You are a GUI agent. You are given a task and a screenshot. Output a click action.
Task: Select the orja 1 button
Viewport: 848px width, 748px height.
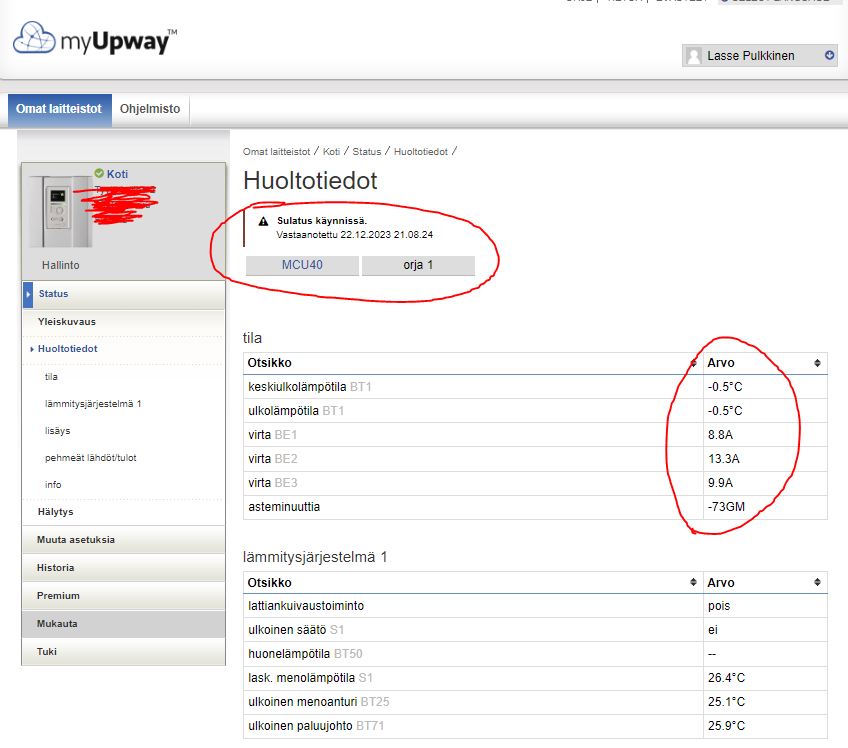(x=417, y=266)
